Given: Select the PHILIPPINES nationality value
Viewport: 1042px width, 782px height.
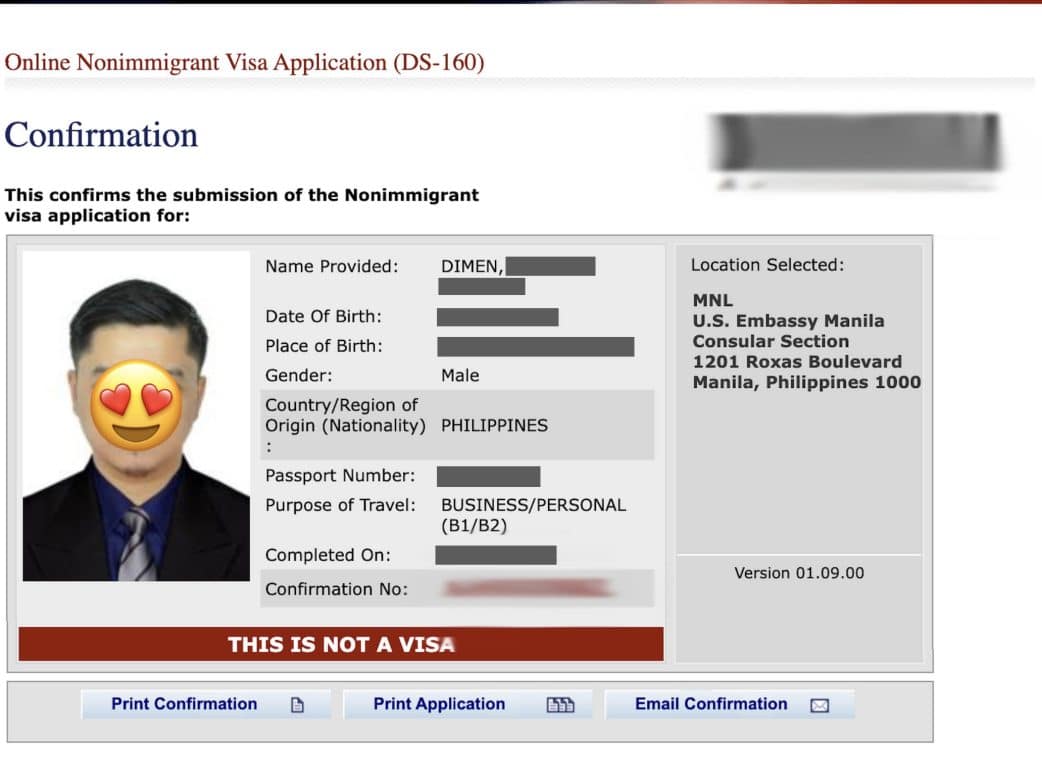Looking at the screenshot, I should tap(494, 425).
